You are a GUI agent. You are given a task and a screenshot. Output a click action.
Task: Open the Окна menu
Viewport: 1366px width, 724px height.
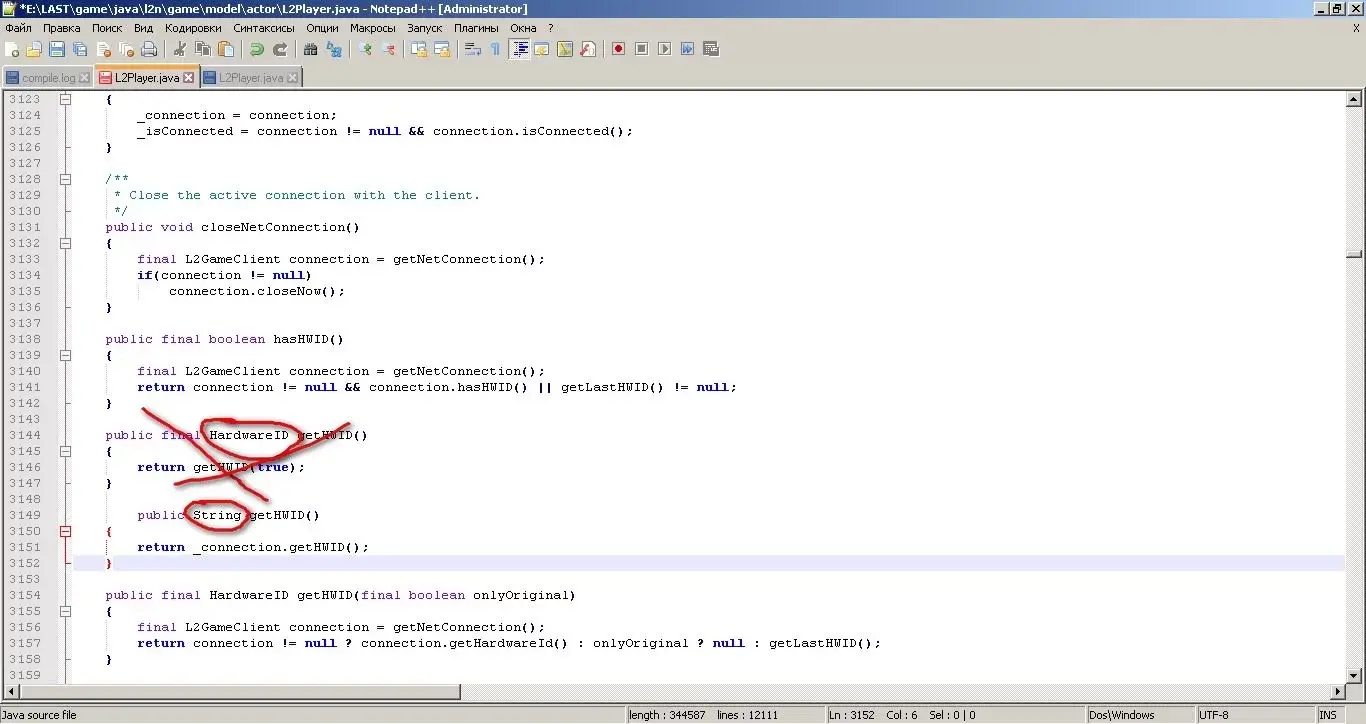point(523,28)
